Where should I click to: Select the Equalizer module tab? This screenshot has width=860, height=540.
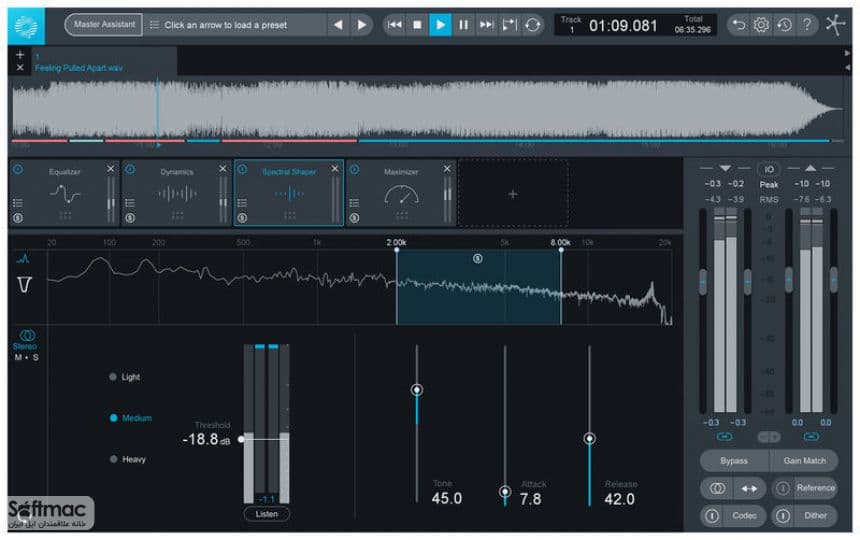[64, 193]
